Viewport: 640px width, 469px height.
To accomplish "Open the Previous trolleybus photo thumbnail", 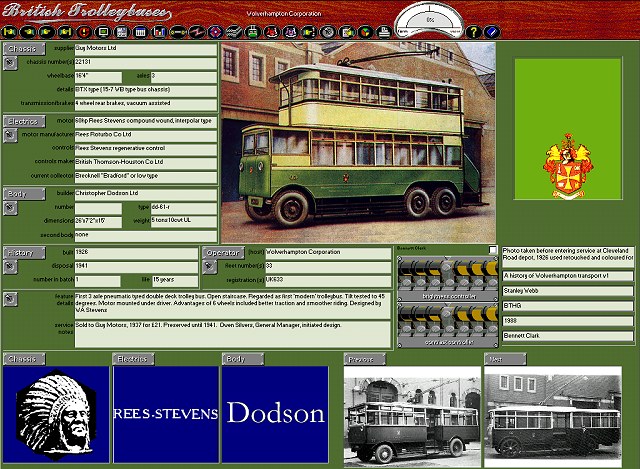I will [412, 416].
